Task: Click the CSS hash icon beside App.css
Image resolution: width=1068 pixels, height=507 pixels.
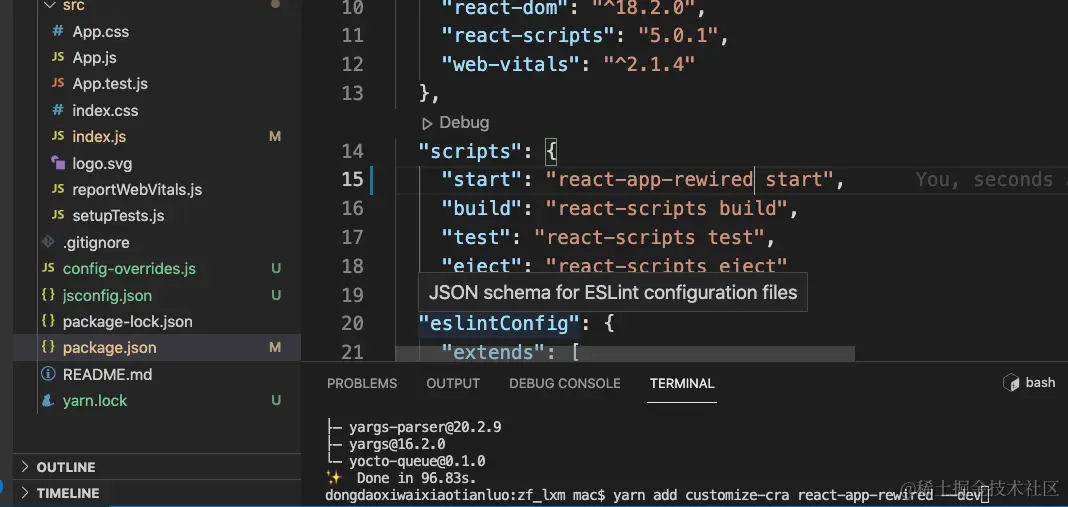Action: click(x=59, y=31)
